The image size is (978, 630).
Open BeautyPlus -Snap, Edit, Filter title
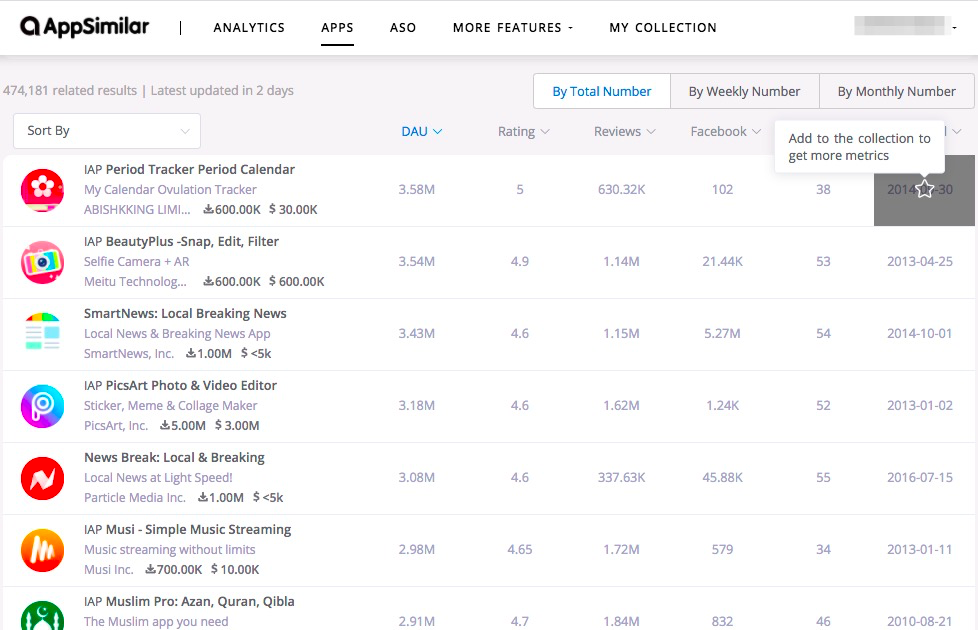click(192, 241)
